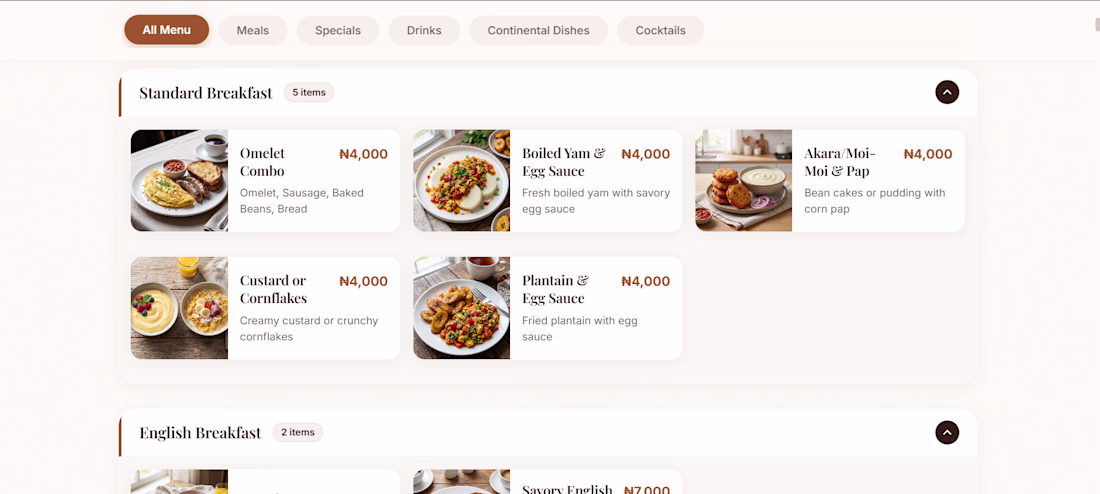Screen dimensions: 1100x494
Task: Select the All Menu tab
Action: [166, 30]
